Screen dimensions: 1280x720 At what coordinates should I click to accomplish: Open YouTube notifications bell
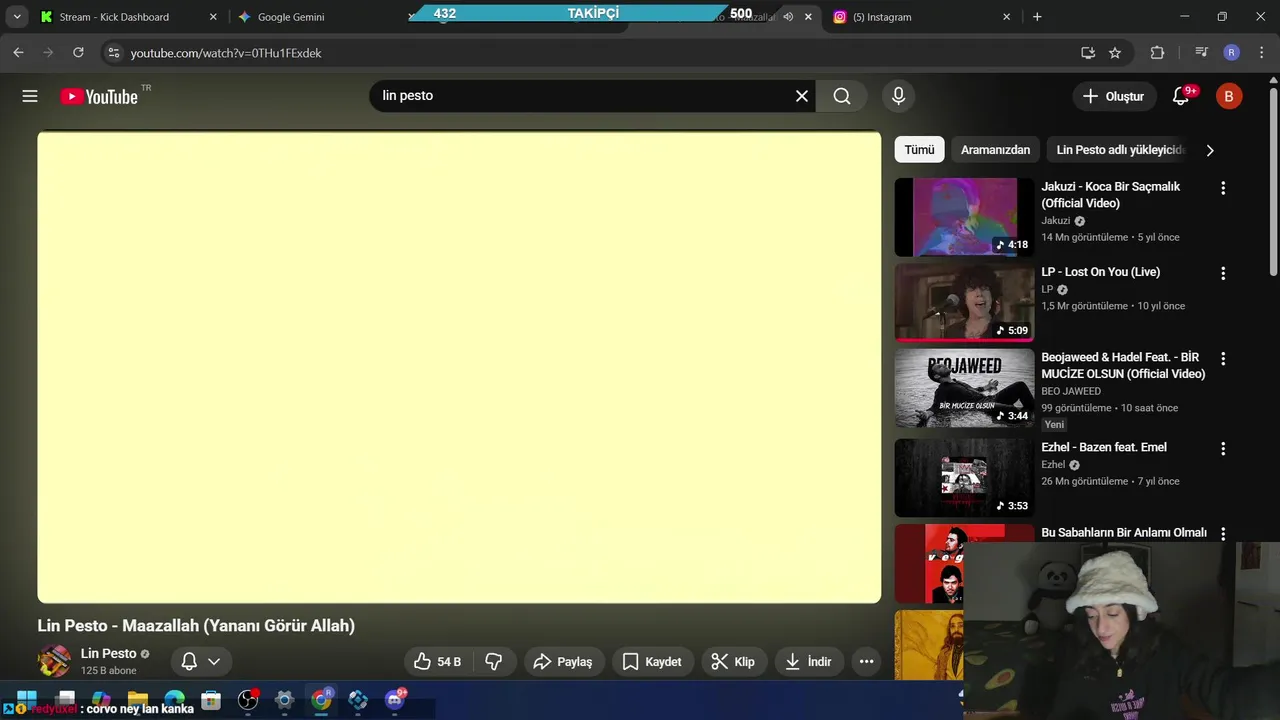(x=1181, y=96)
